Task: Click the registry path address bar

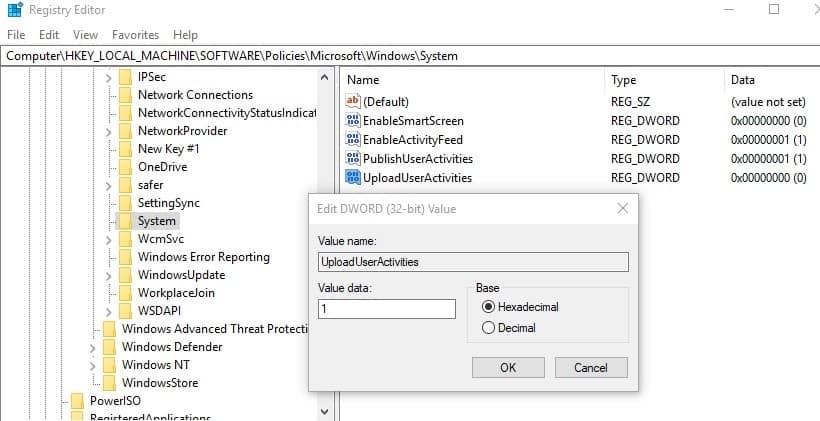Action: pyautogui.click(x=410, y=55)
